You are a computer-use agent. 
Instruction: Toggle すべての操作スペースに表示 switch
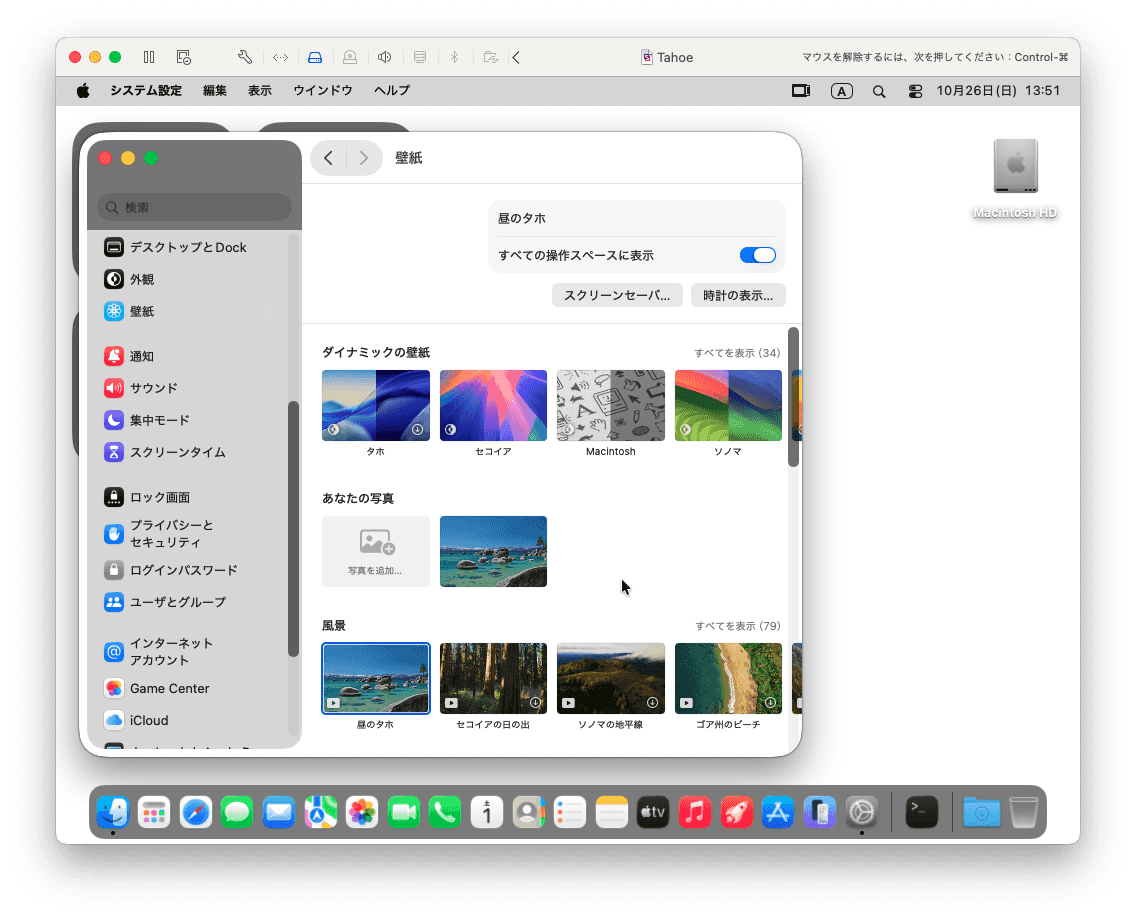click(757, 255)
